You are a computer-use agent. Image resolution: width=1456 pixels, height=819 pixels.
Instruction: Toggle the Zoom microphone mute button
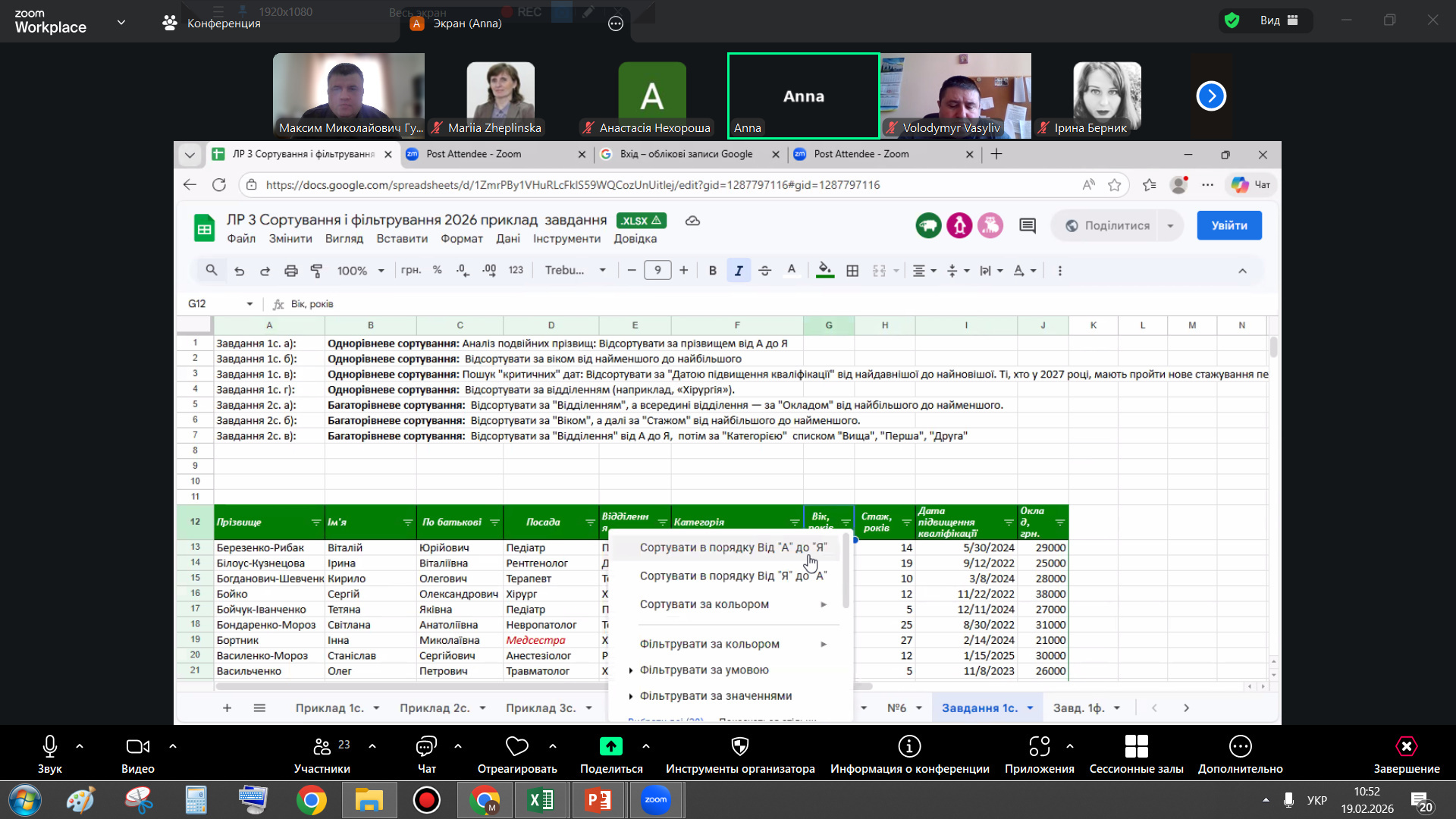pyautogui.click(x=50, y=747)
